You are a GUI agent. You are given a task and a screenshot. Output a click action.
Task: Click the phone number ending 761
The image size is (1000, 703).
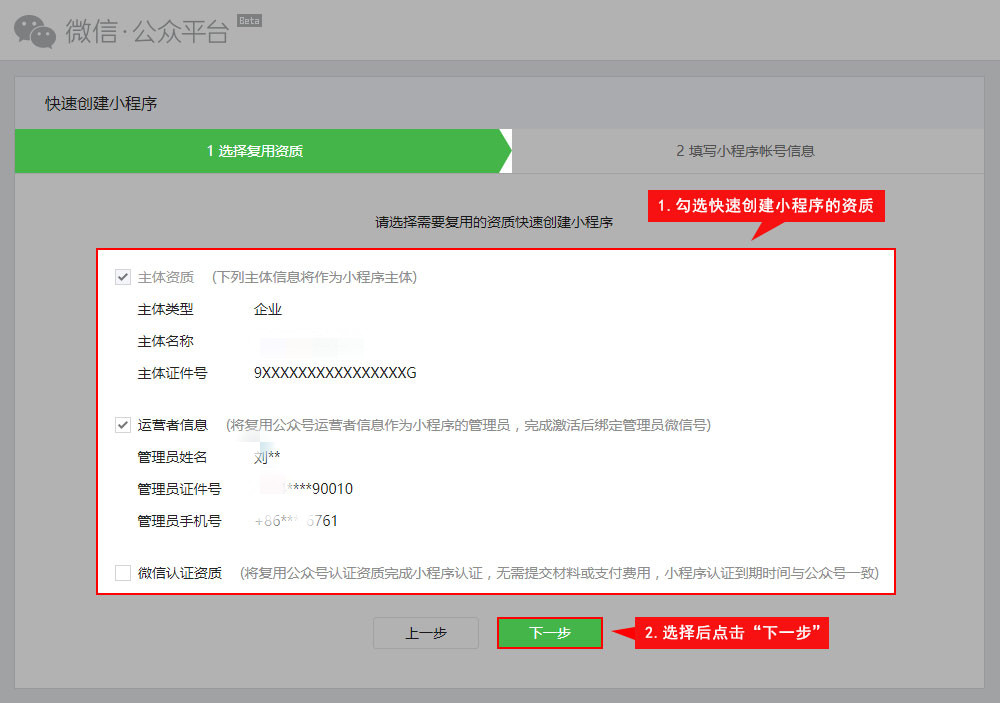coord(296,521)
